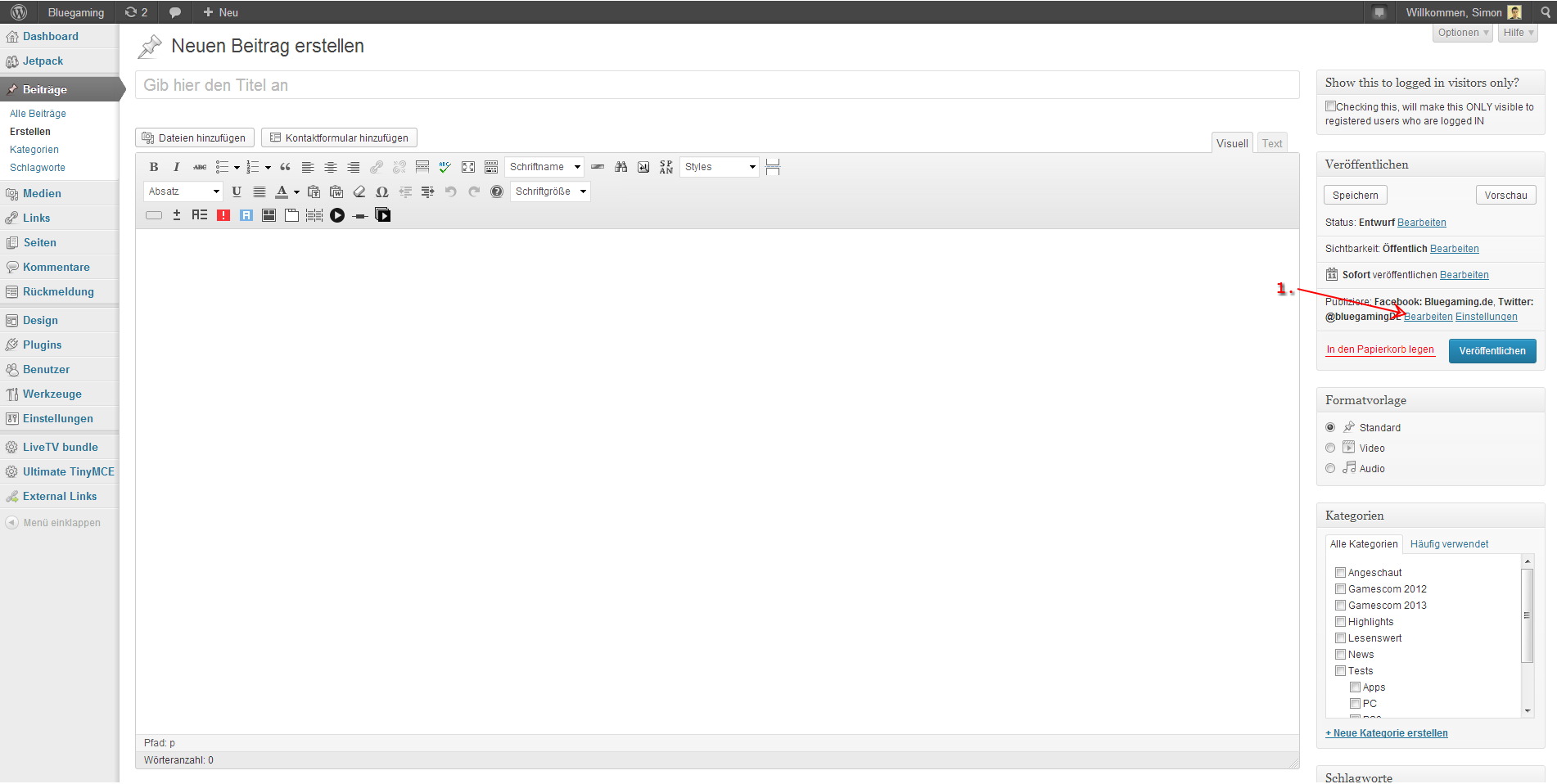This screenshot has width=1557, height=784.
Task: Open the Vorschau preview
Action: pyautogui.click(x=1506, y=195)
